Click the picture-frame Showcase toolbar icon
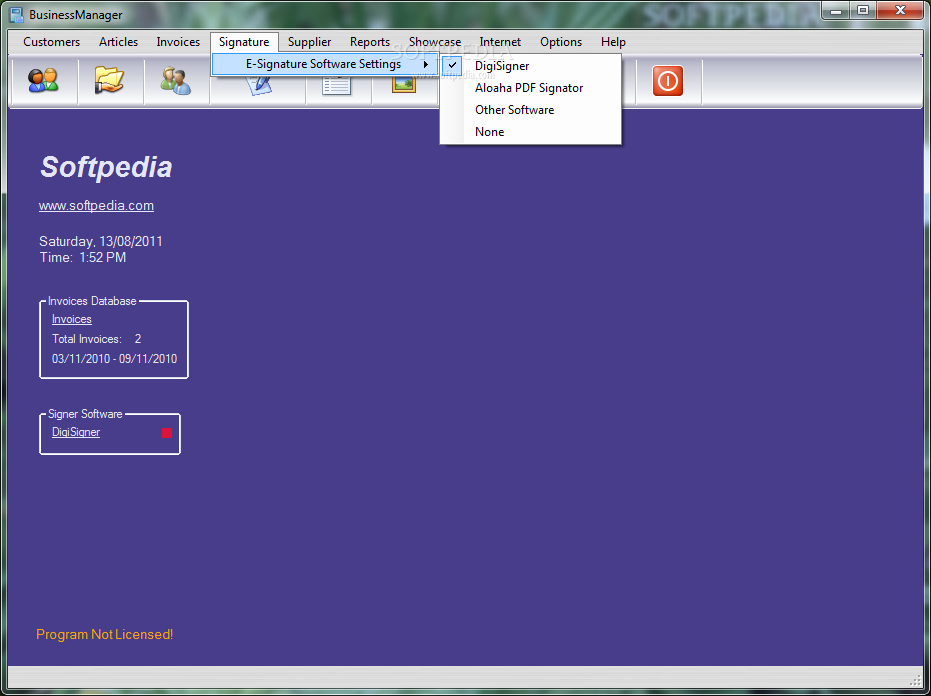This screenshot has height=696, width=931. (404, 84)
